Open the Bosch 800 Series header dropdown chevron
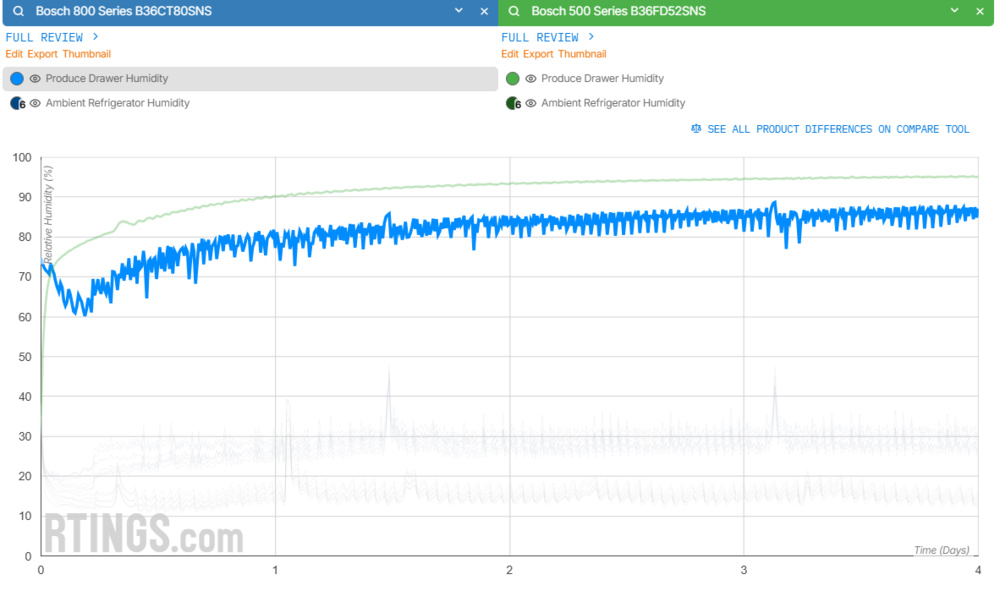The height and width of the screenshot is (591, 1000). (x=459, y=11)
